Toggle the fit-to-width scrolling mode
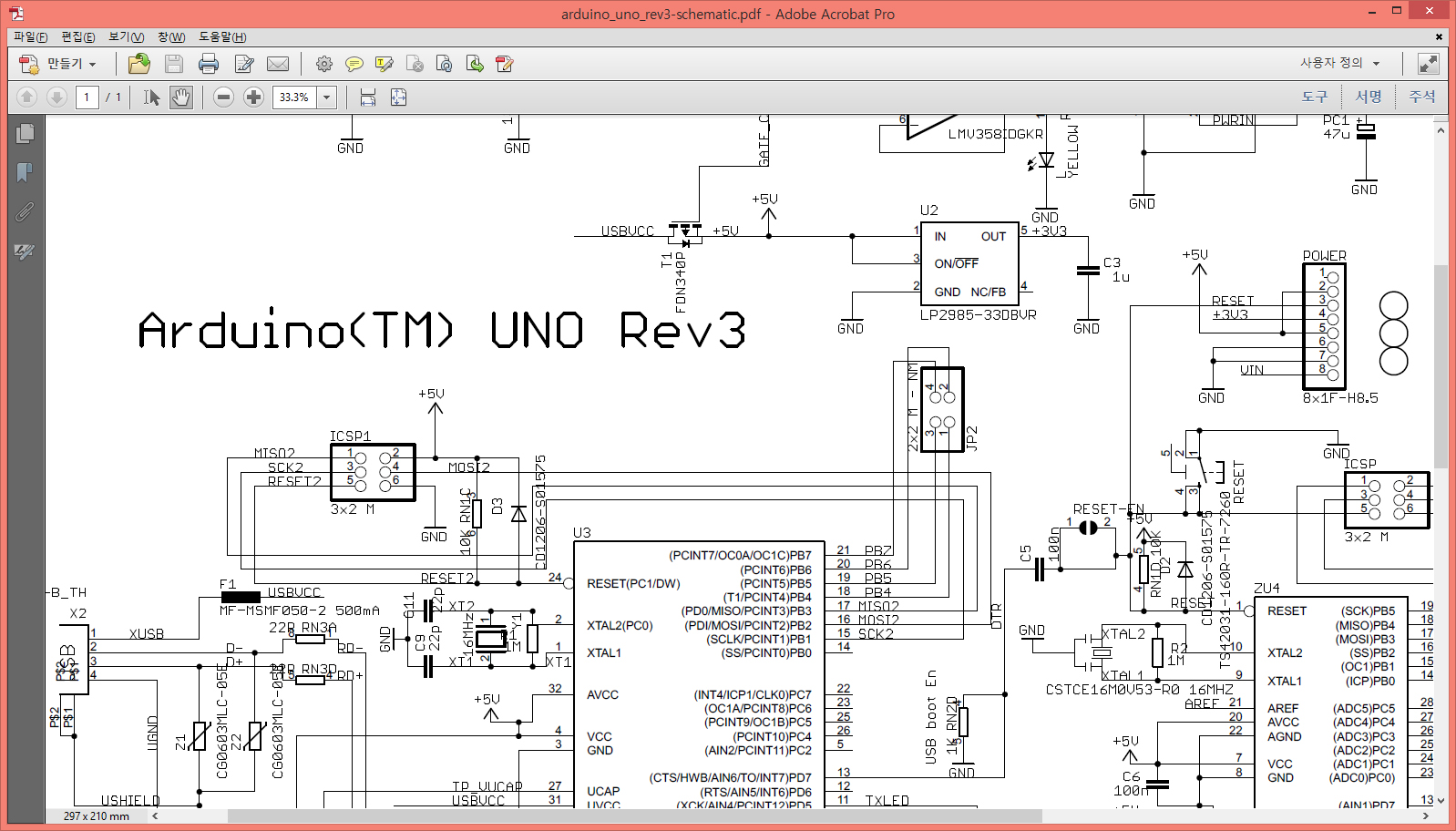The width and height of the screenshot is (1456, 831). point(368,97)
